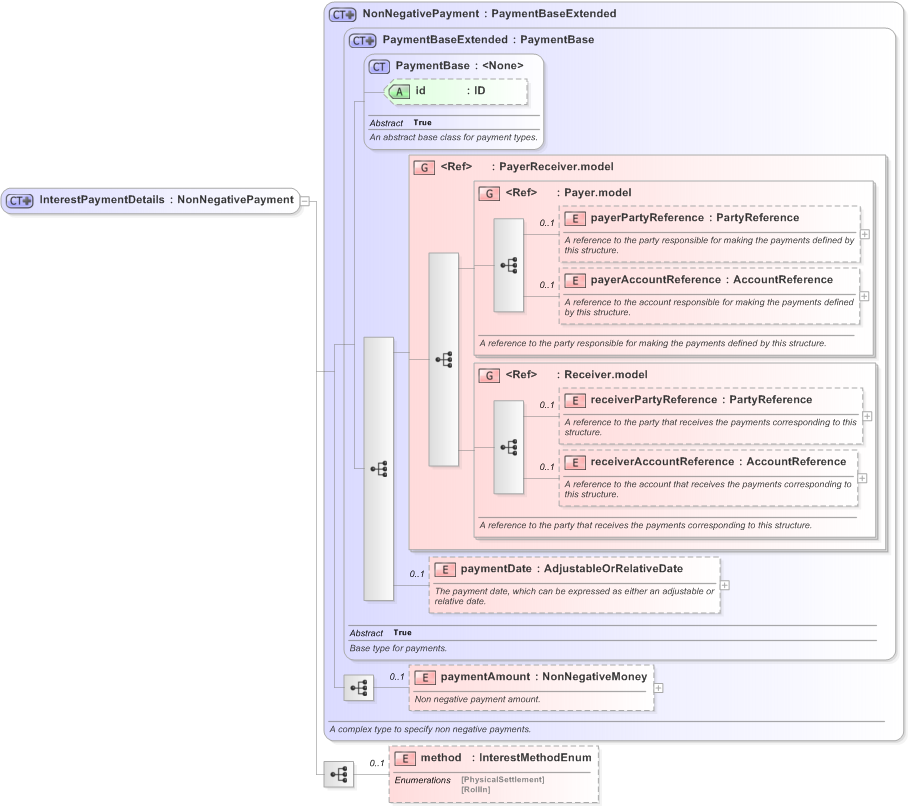Expand the receiverAccountReference element
This screenshot has height=807, width=908.
862,478
